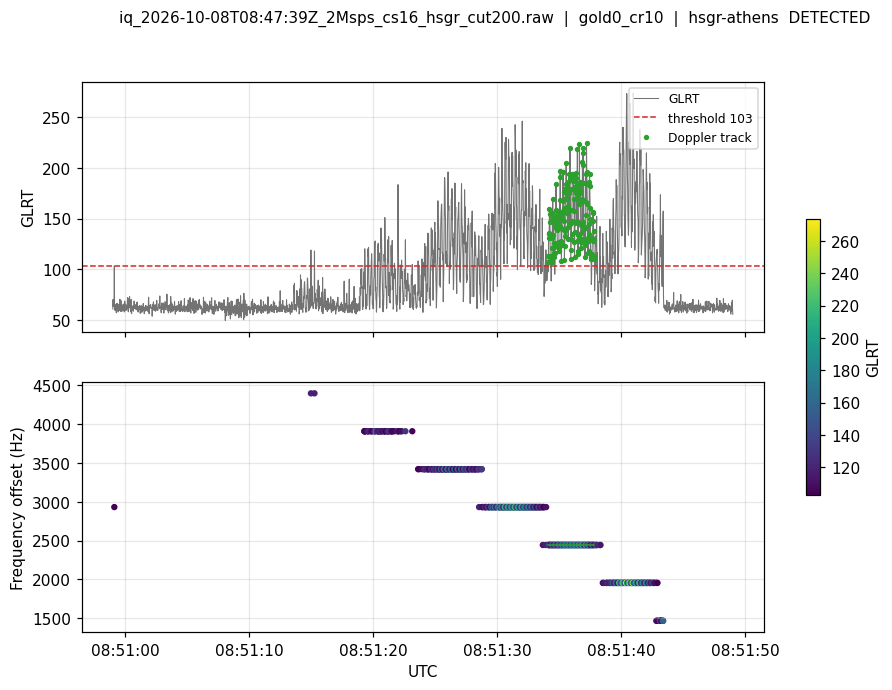Image resolution: width=892 pixels, height=690 pixels.
Task: Click the 160 colorbar tick label
Action: pyautogui.click(x=845, y=404)
